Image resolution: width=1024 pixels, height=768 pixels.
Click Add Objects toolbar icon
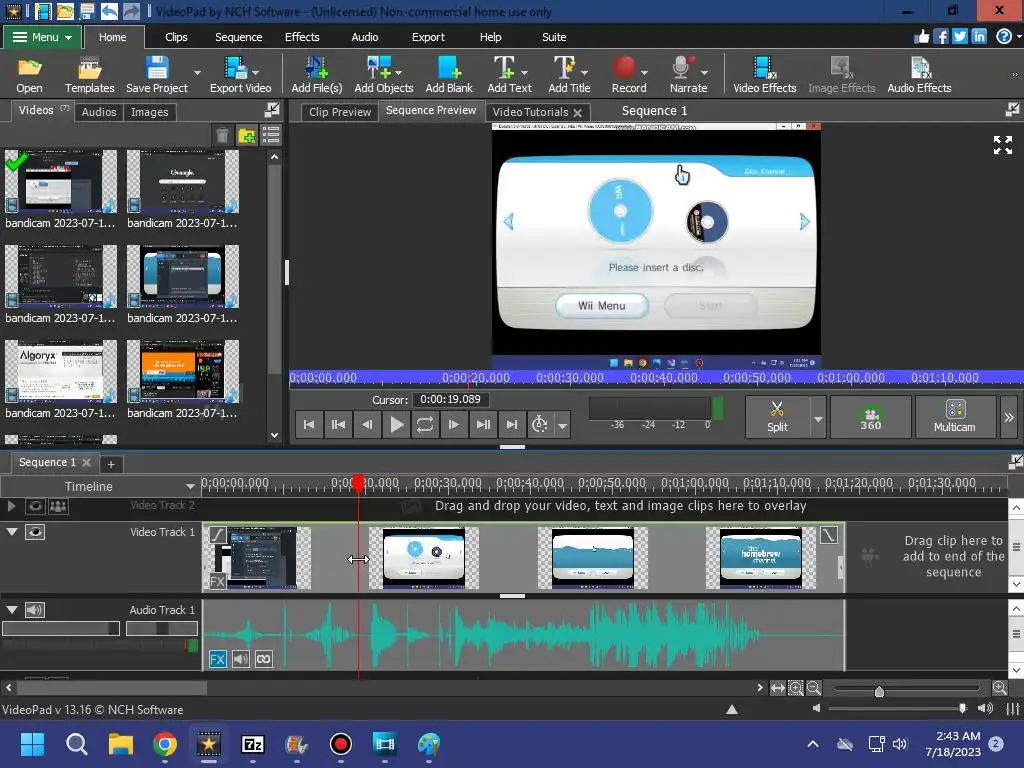pos(383,74)
